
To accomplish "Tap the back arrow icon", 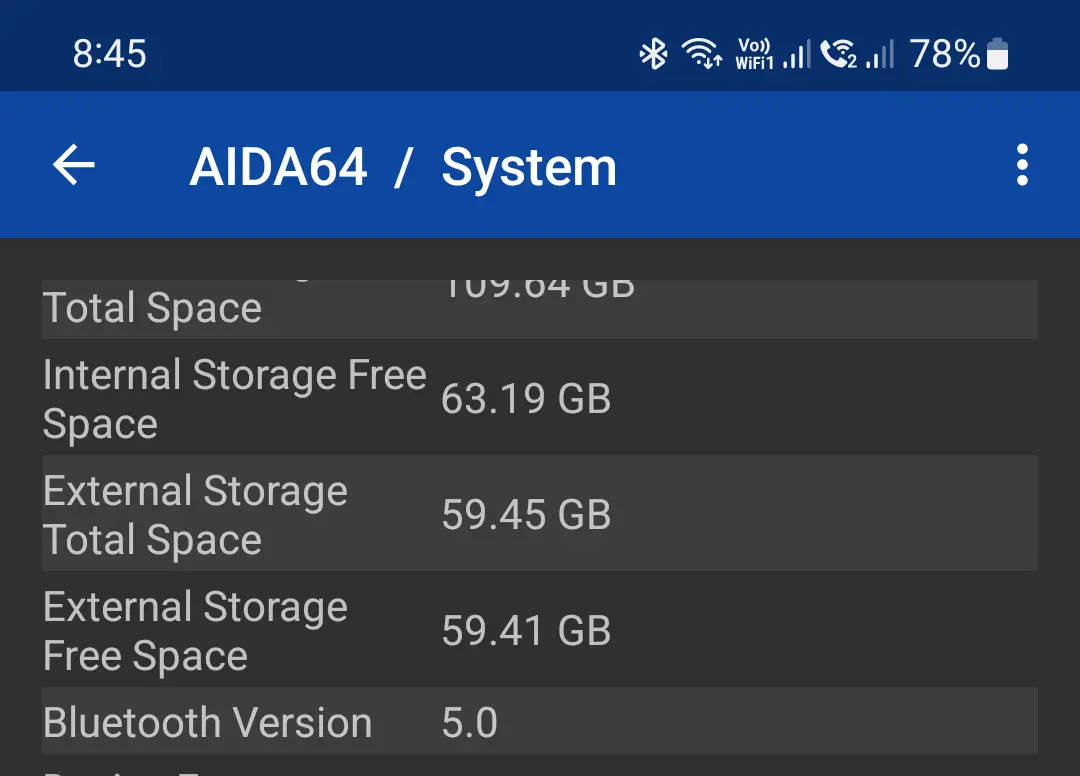I will click(74, 165).
